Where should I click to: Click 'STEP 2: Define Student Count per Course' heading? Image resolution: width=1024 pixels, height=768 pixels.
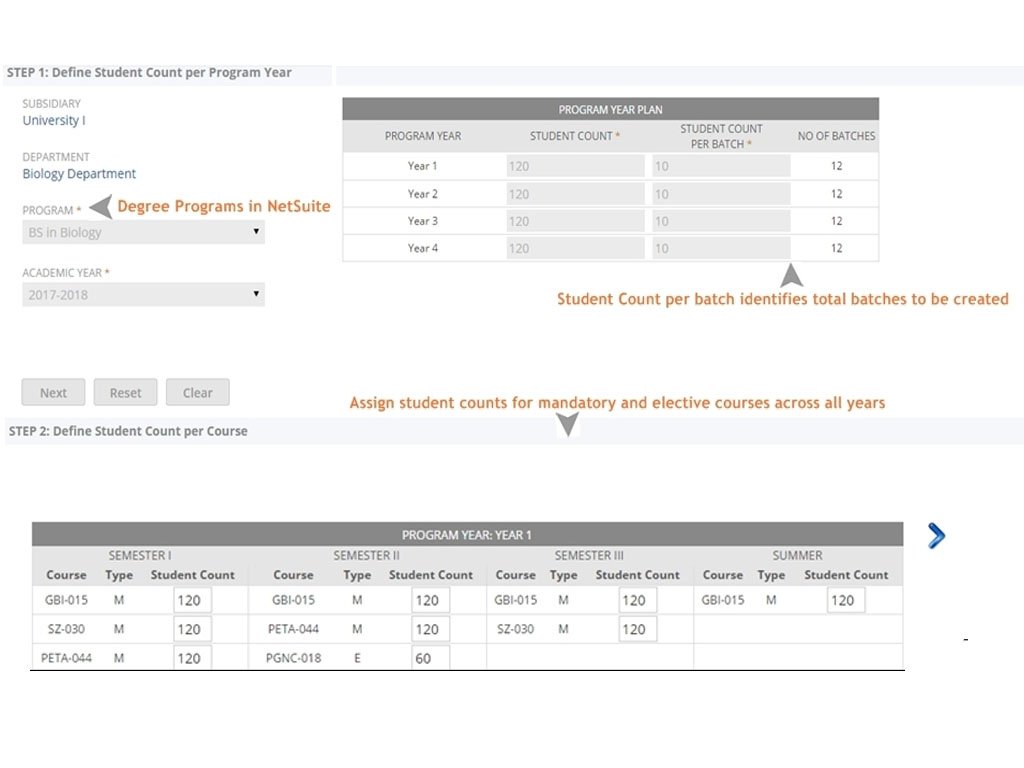pyautogui.click(x=128, y=431)
